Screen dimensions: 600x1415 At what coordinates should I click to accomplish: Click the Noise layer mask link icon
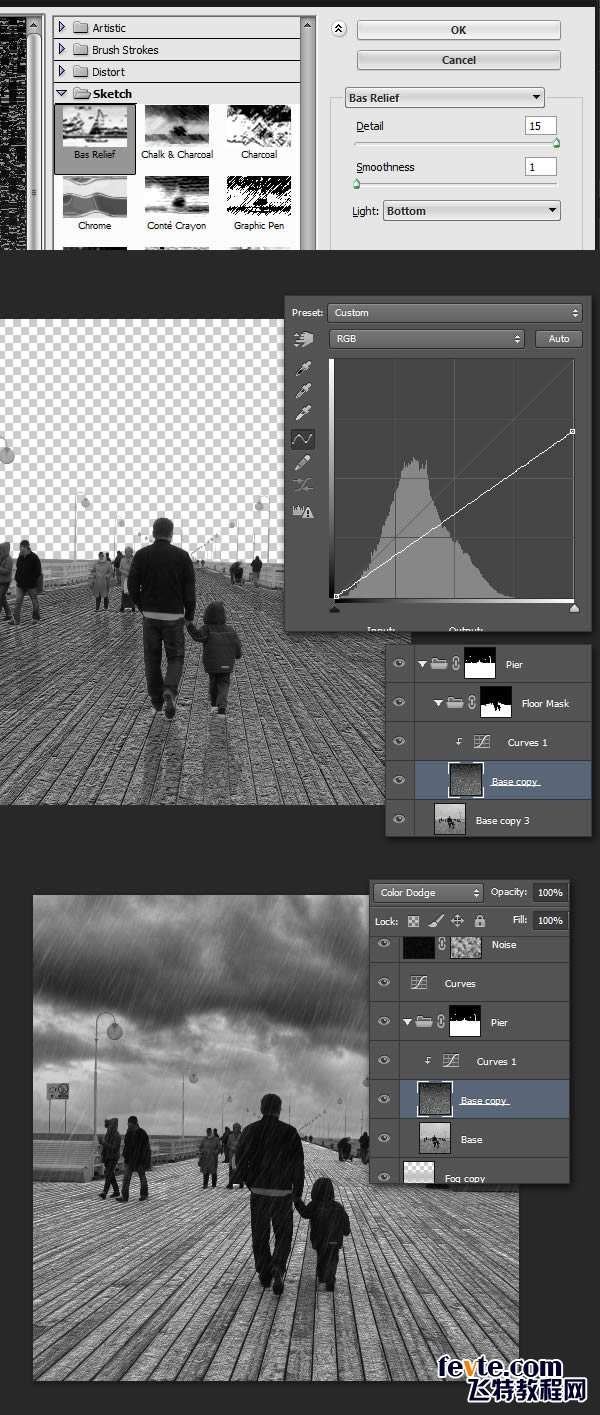[442, 946]
